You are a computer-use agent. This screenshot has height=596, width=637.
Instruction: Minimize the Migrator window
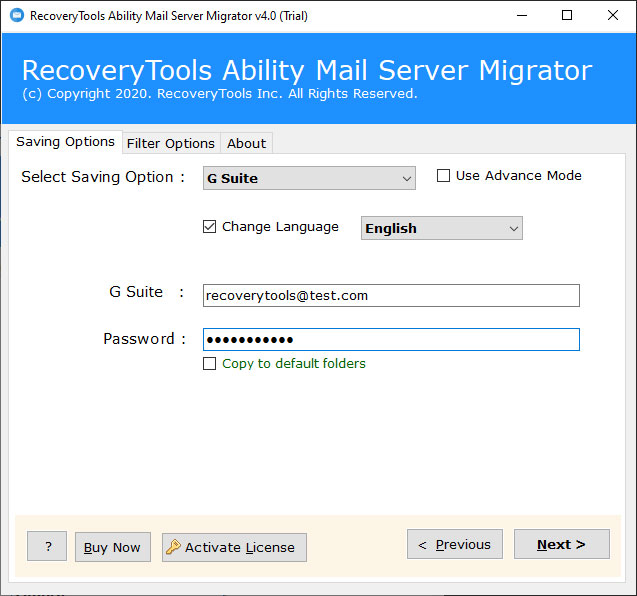522,15
